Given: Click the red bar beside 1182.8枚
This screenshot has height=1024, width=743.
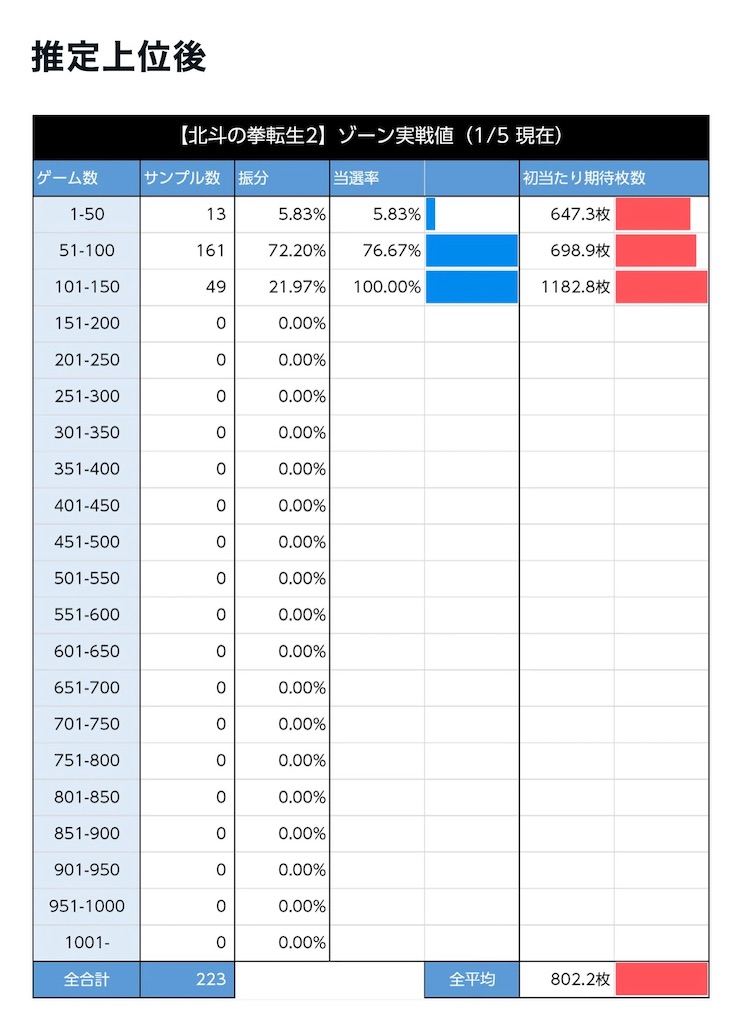Looking at the screenshot, I should coord(661,287).
